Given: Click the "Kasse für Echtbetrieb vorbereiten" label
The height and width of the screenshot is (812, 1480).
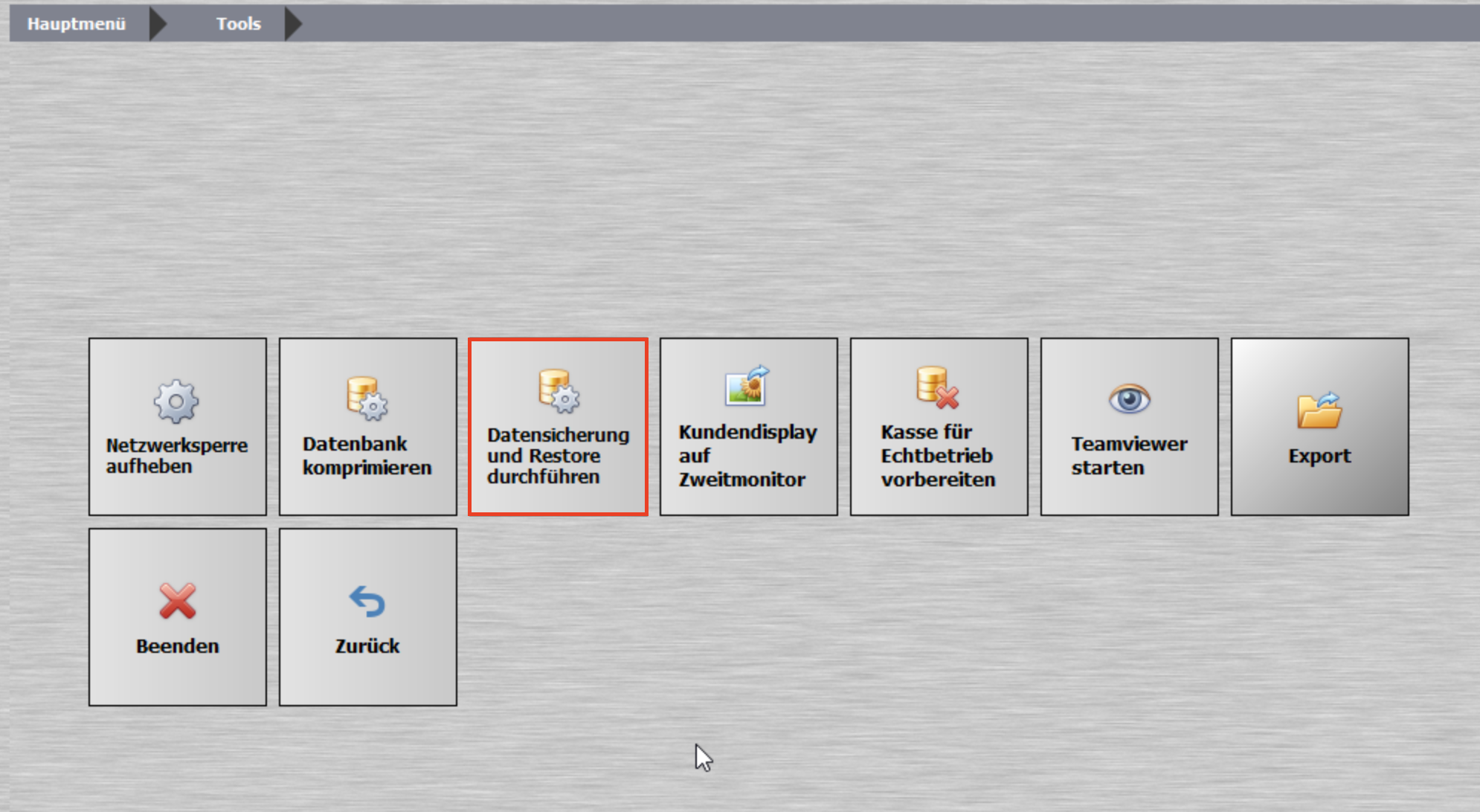Looking at the screenshot, I should [x=938, y=456].
